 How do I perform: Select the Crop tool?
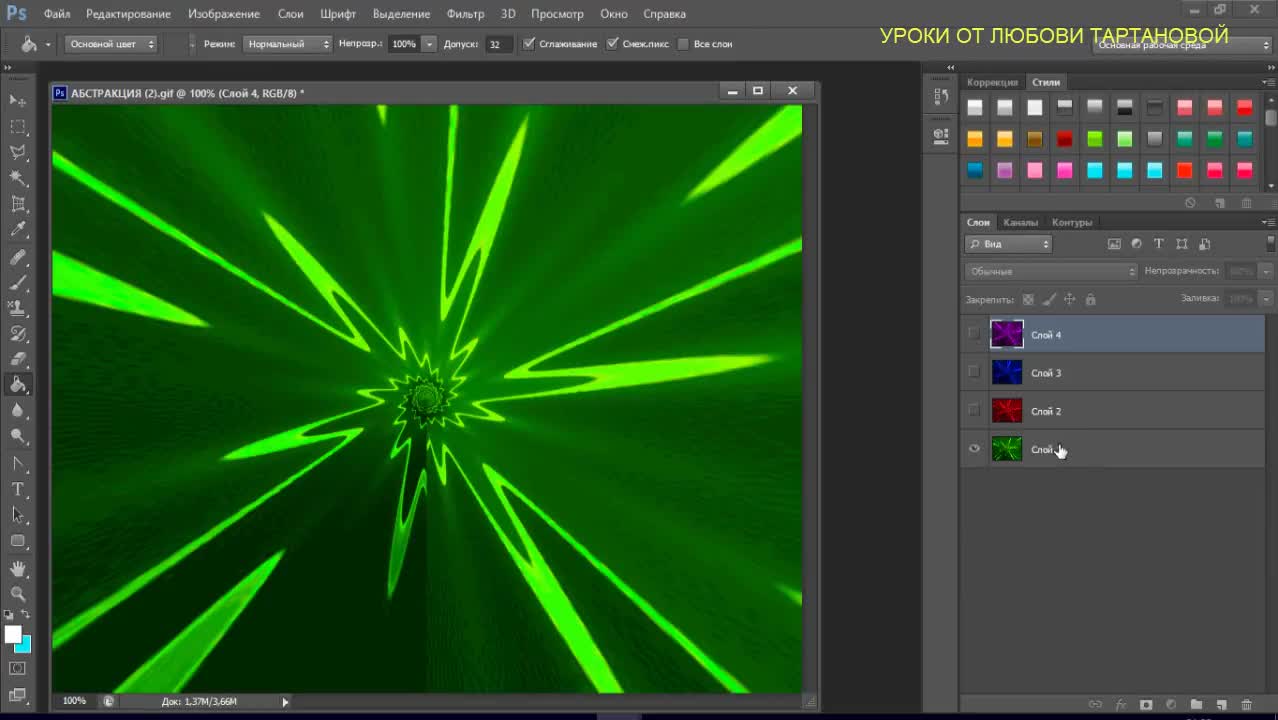[18, 204]
